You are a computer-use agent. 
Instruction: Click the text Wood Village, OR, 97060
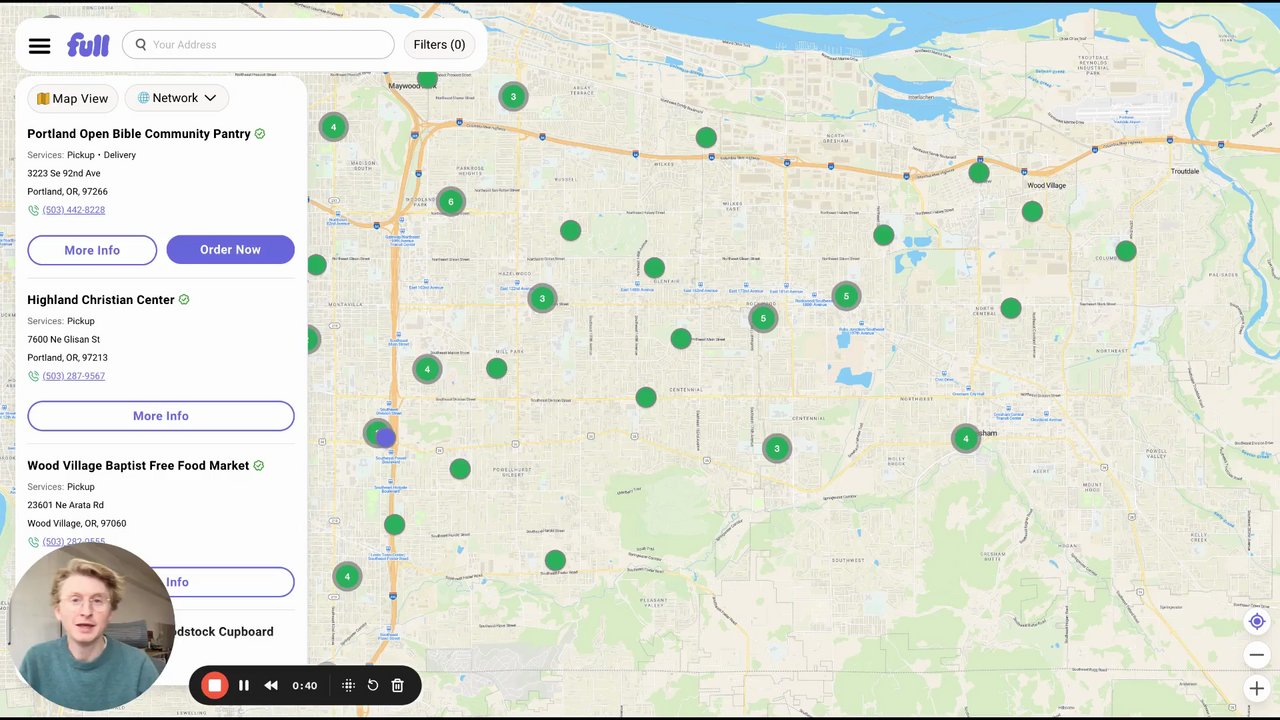pyautogui.click(x=77, y=524)
